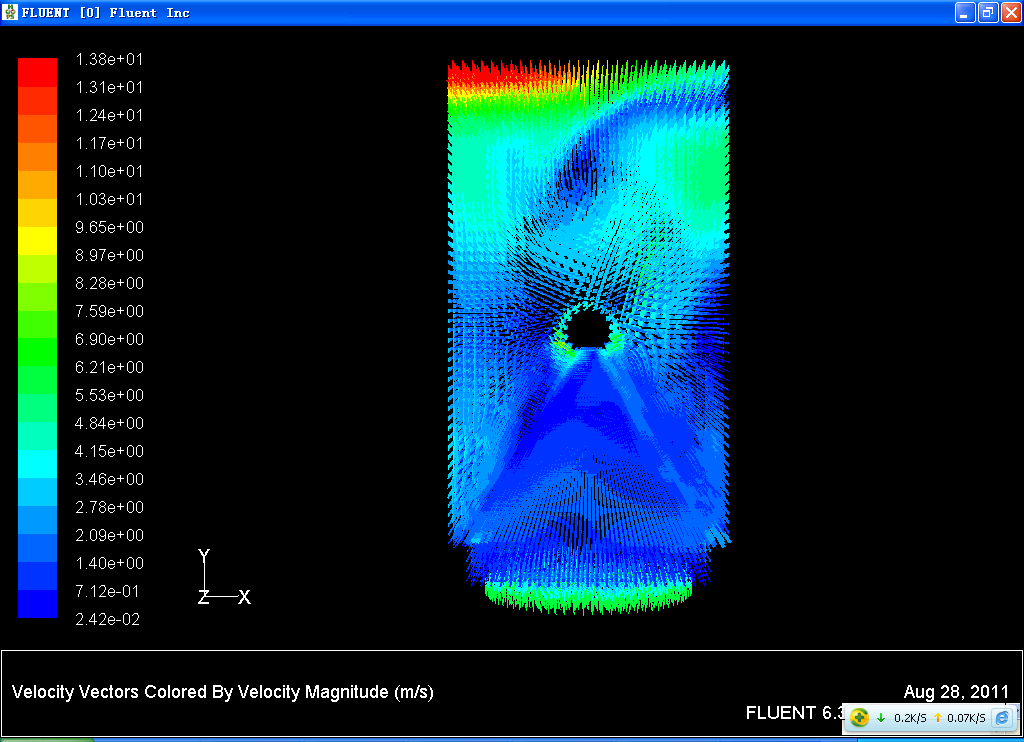Click the FLUENT application icon in title bar
1024x742 pixels.
click(x=11, y=13)
